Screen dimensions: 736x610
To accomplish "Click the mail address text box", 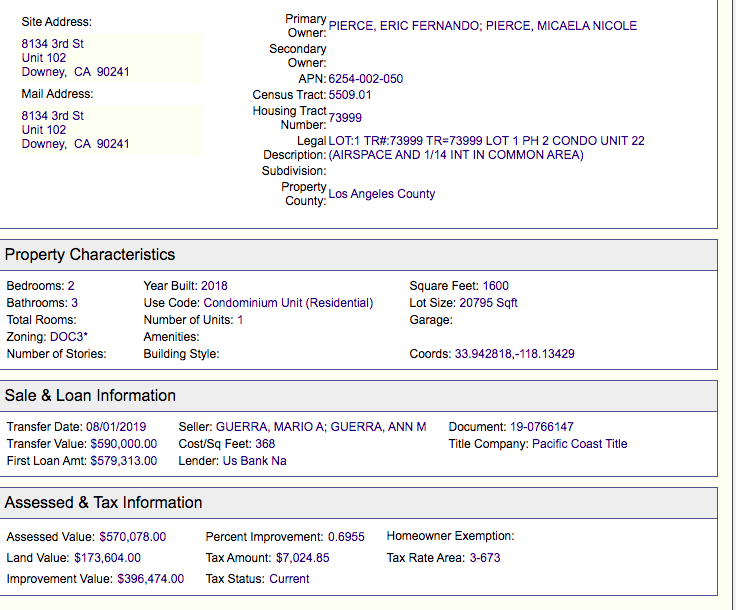I will (111, 130).
